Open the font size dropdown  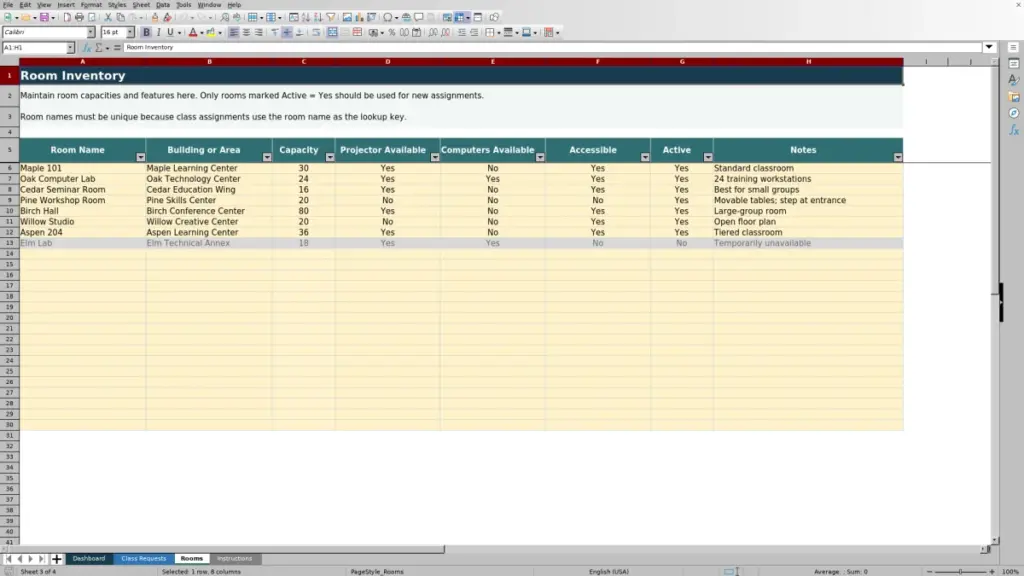pos(130,32)
